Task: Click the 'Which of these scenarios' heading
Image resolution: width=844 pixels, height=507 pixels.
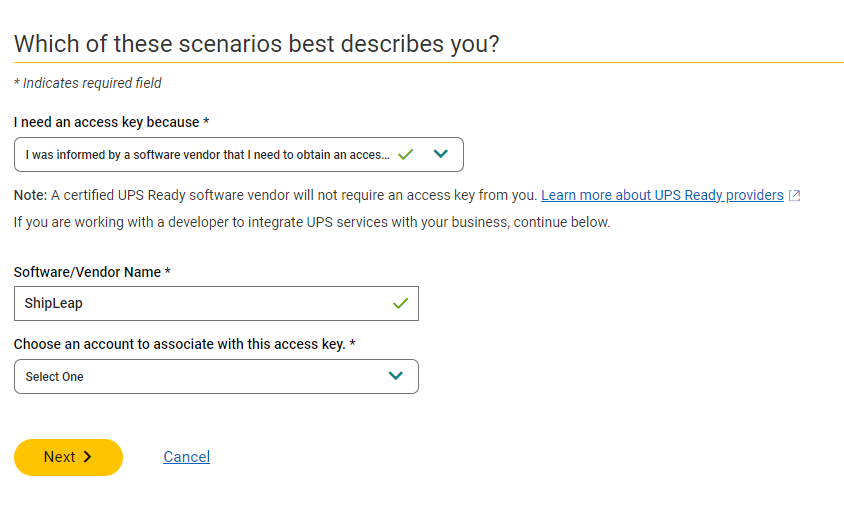Action: click(x=256, y=44)
